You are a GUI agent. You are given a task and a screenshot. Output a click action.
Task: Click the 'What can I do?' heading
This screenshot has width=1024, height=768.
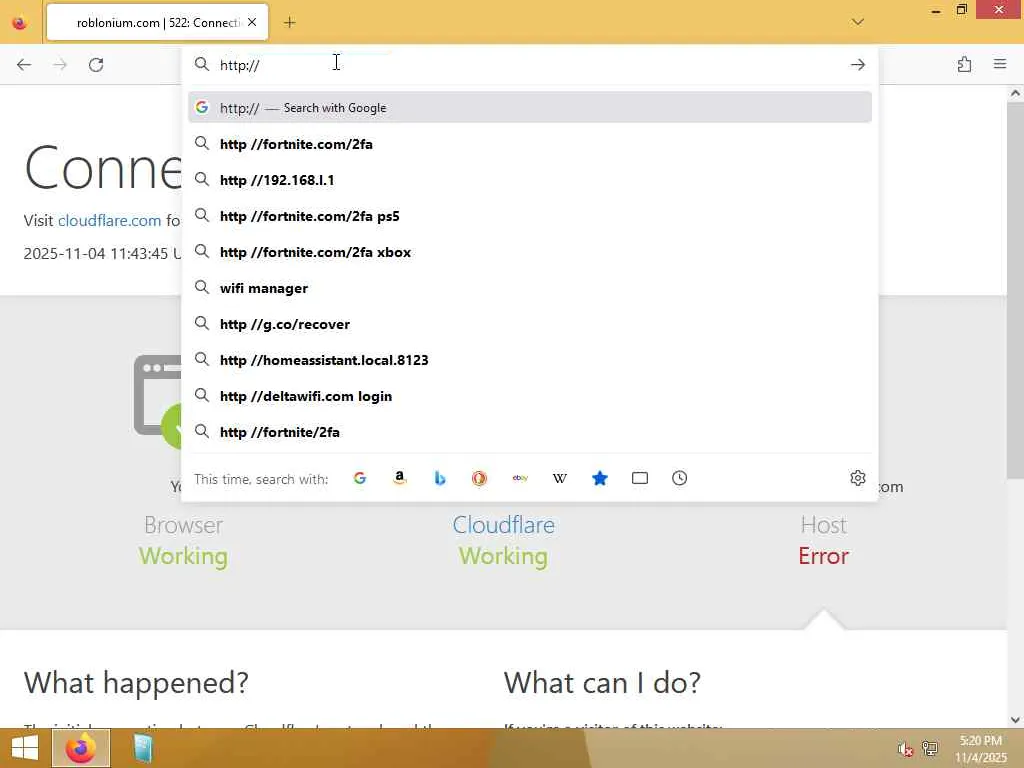[602, 682]
